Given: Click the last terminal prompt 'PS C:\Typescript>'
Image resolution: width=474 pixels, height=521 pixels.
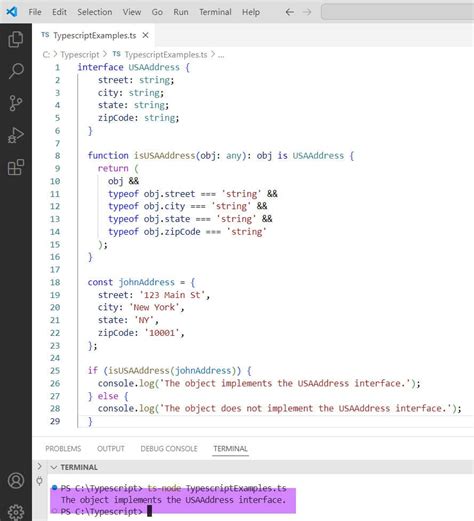Looking at the screenshot, I should pyautogui.click(x=102, y=511).
